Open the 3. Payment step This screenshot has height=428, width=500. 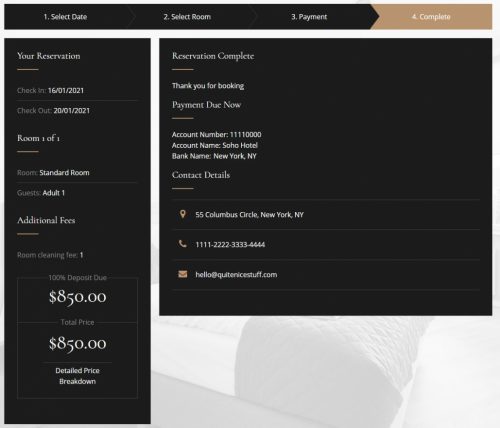click(309, 17)
